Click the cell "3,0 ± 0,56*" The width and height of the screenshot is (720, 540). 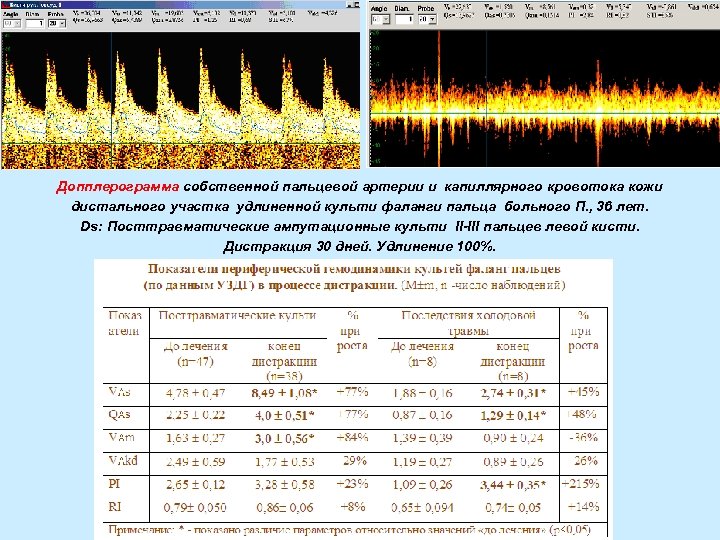(x=285, y=439)
